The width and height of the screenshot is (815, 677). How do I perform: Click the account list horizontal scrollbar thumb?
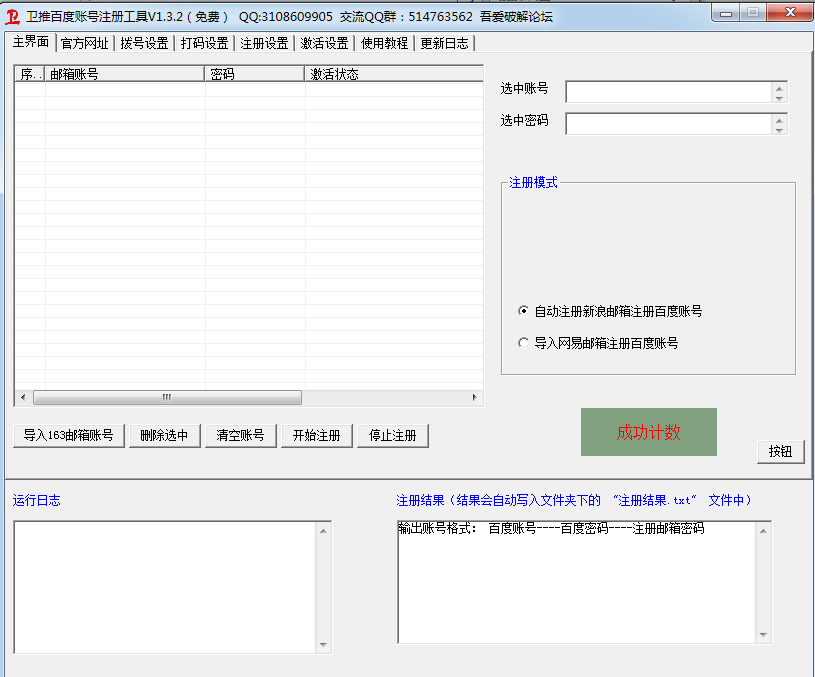click(x=167, y=397)
